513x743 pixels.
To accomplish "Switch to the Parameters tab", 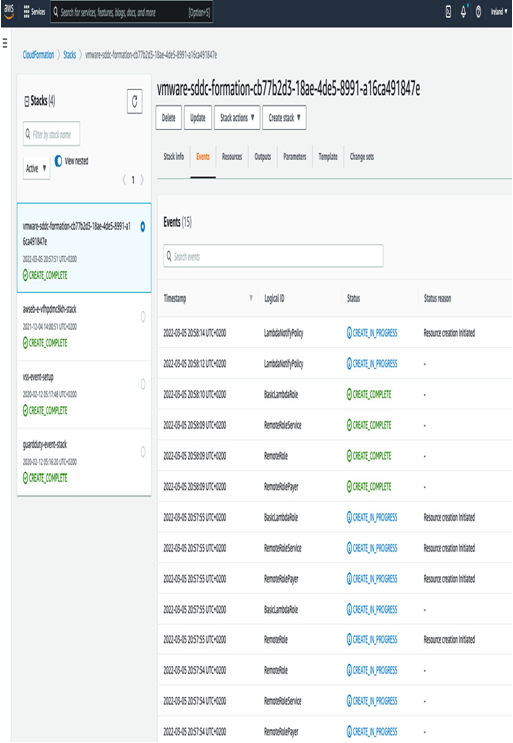I will tap(295, 156).
